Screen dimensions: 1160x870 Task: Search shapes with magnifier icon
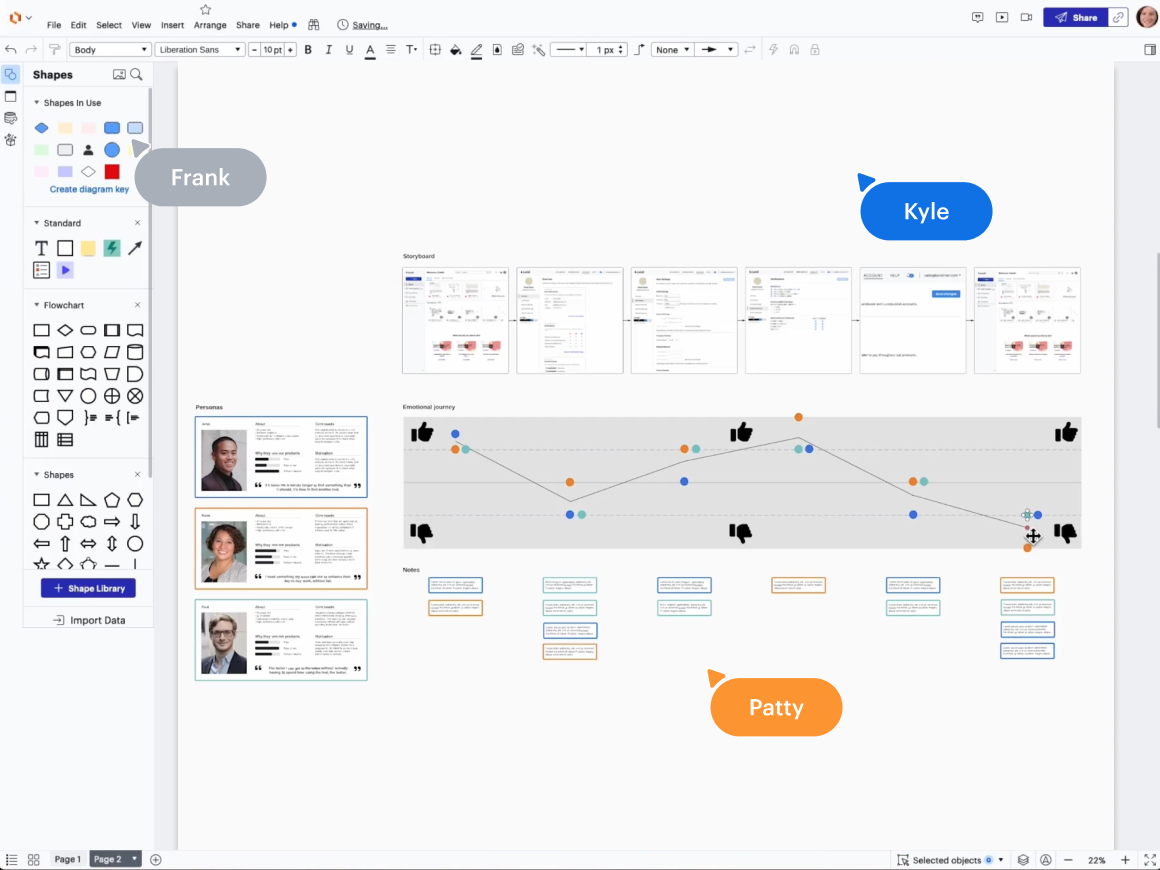[137, 75]
